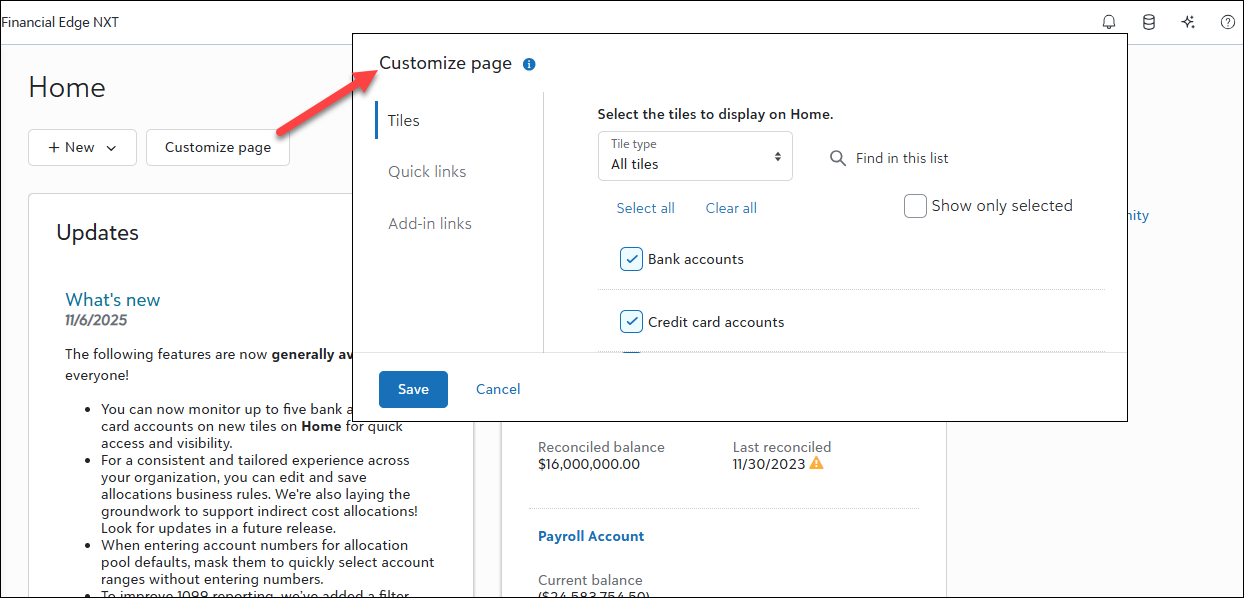Switch to the Quick links tab
The height and width of the screenshot is (598, 1244).
pos(427,172)
